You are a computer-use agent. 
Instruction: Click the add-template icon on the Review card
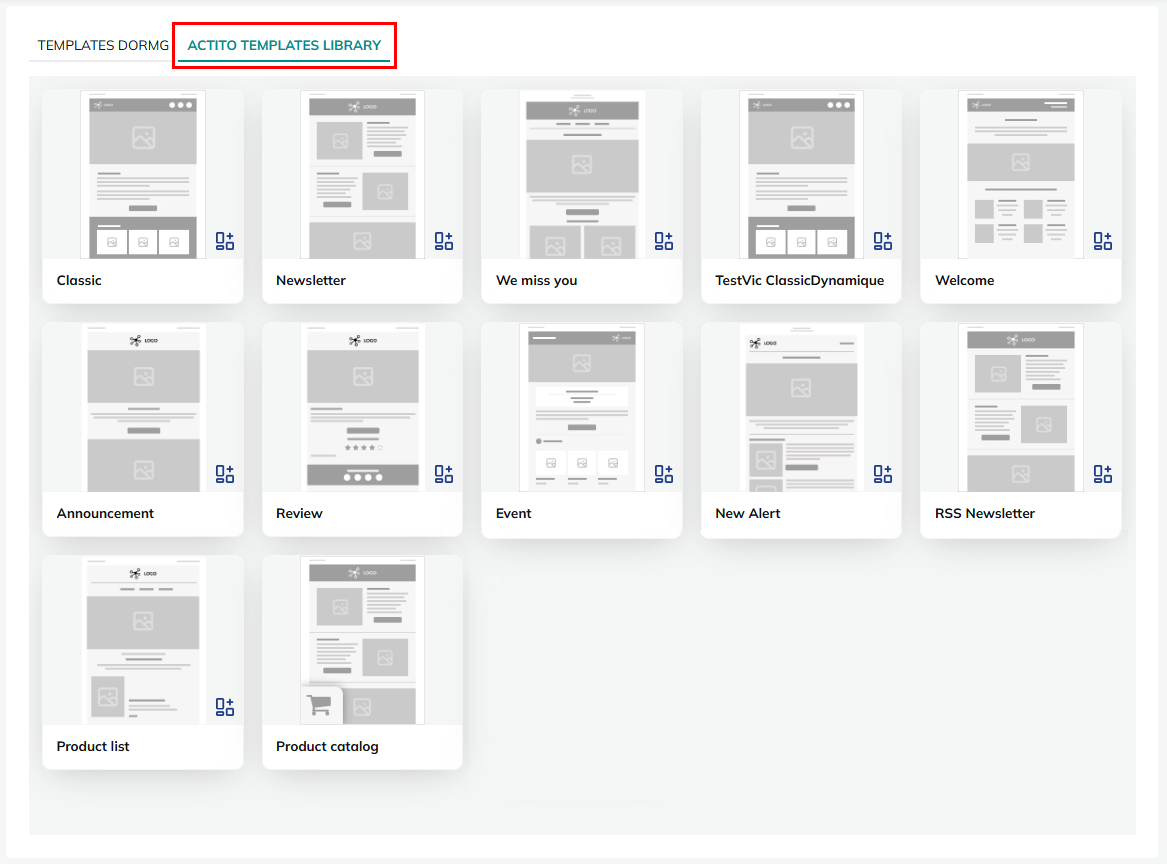(x=444, y=473)
